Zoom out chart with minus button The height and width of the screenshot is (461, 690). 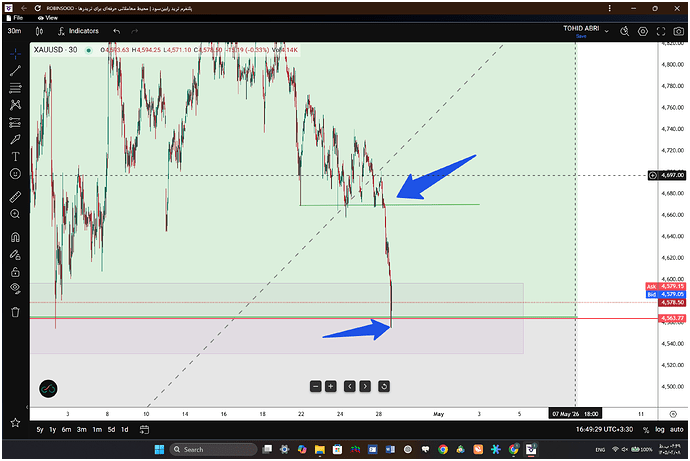click(x=316, y=387)
